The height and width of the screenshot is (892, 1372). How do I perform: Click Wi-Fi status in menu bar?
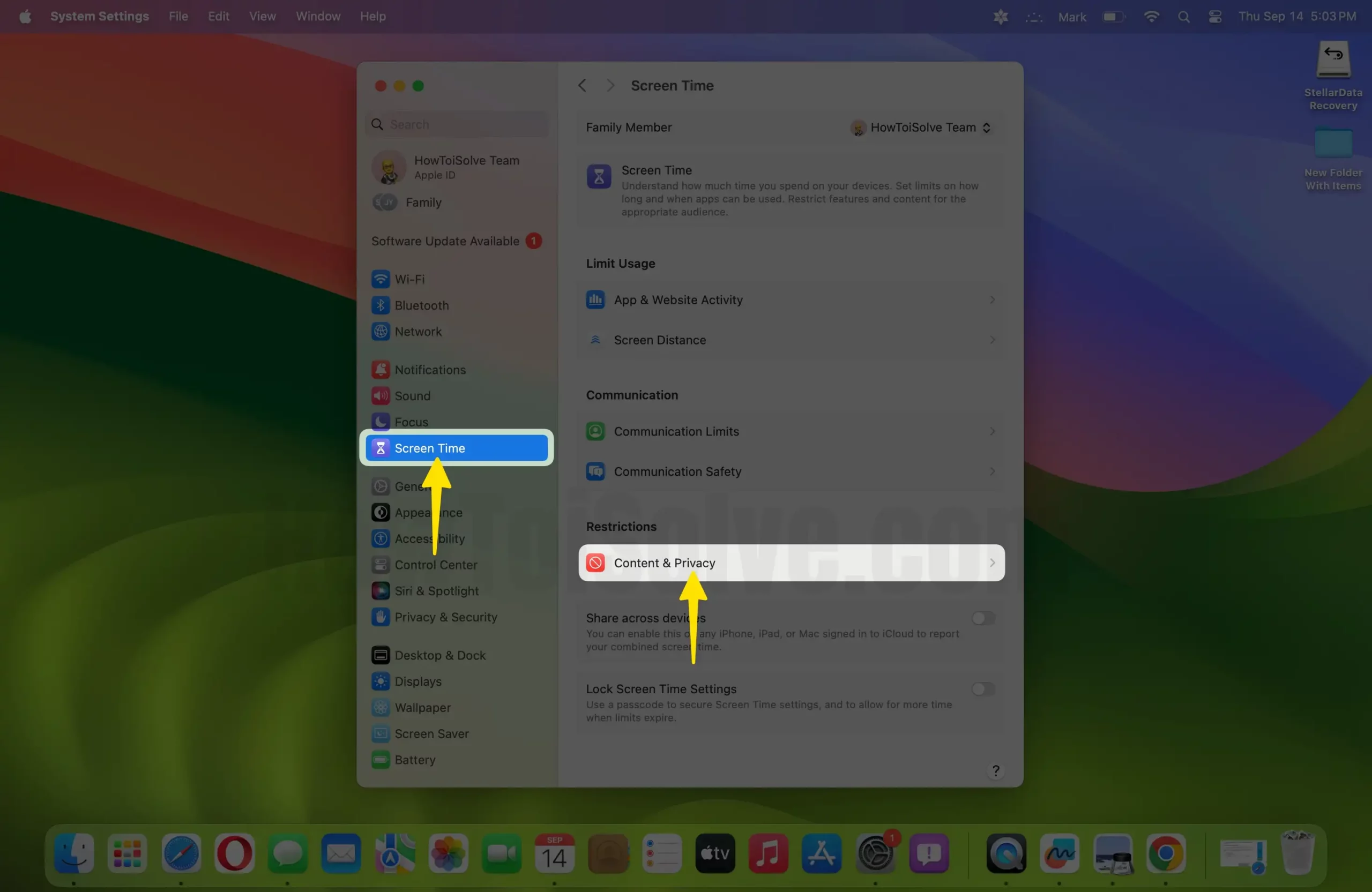(x=1151, y=16)
